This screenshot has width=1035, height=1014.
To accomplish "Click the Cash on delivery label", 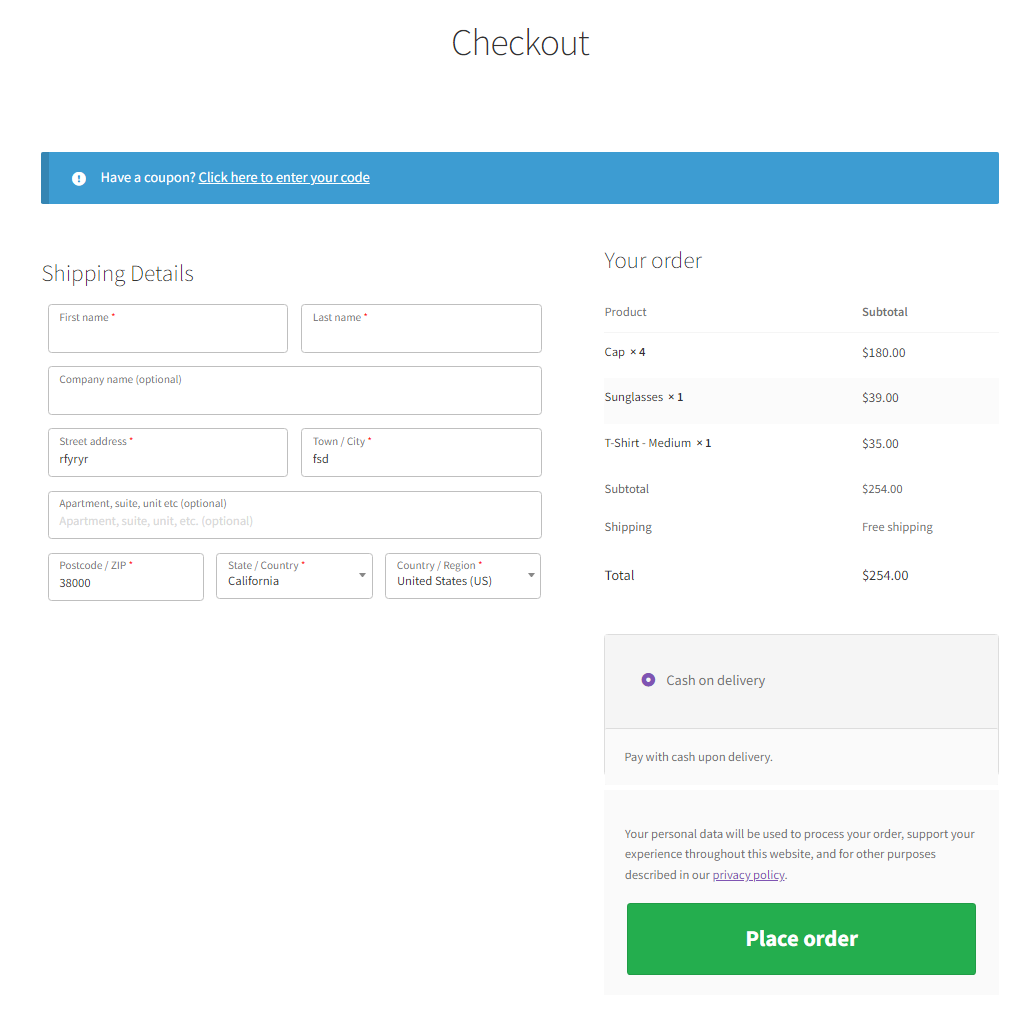I will [716, 680].
